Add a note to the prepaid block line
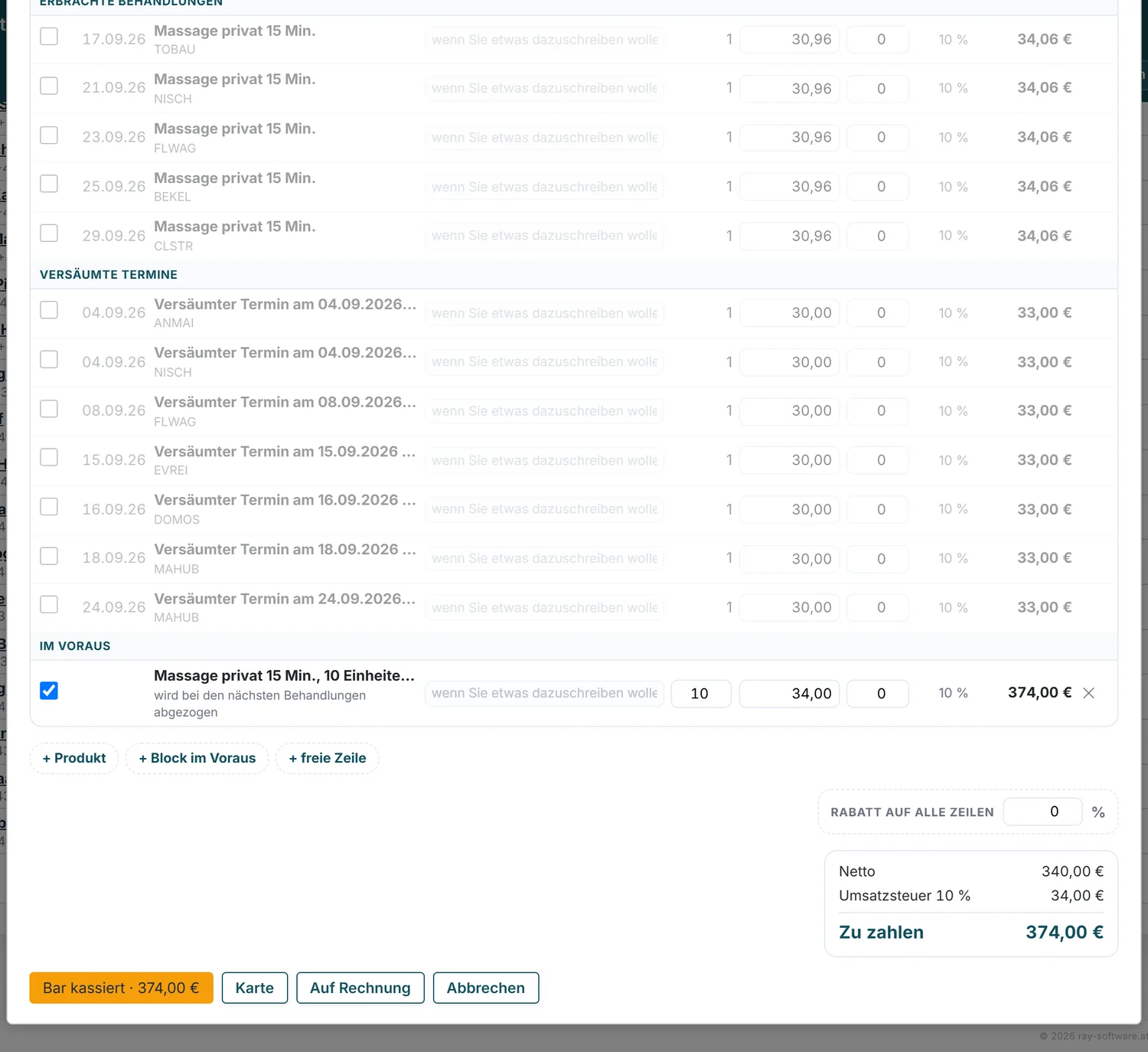 (544, 694)
